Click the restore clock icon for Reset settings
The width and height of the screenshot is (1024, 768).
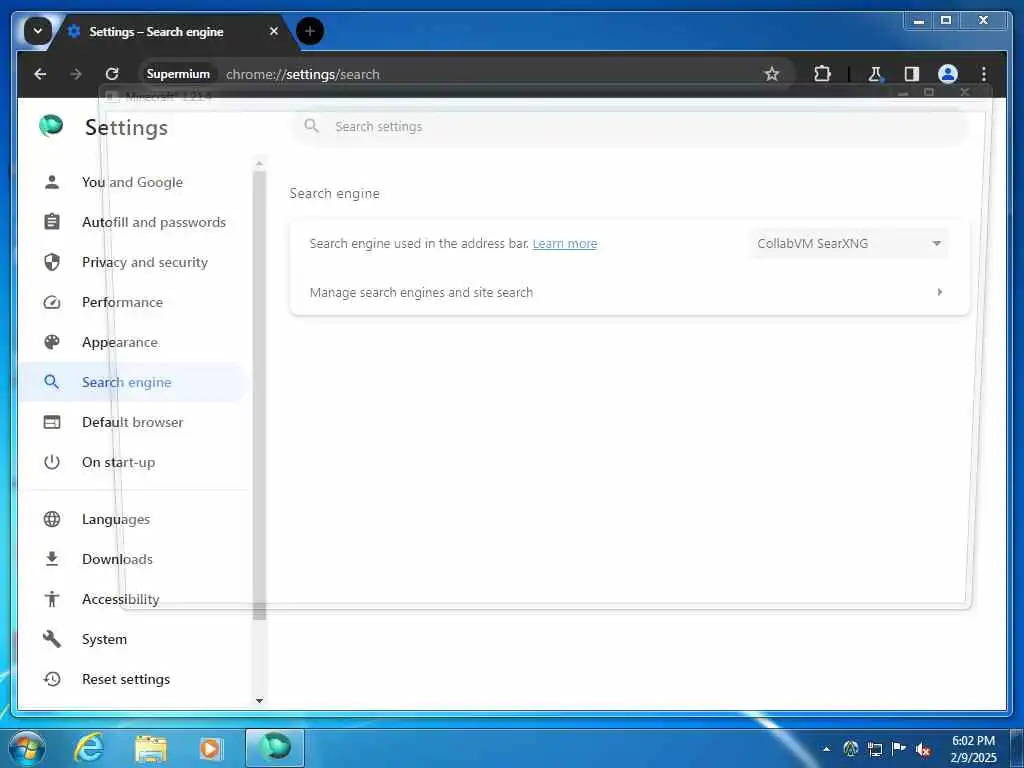click(x=52, y=679)
